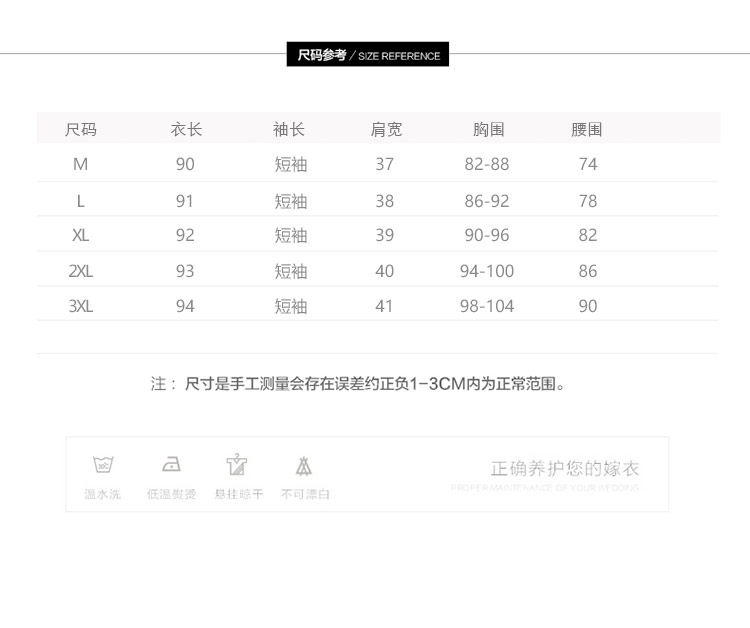750x628 pixels.
Task: Click size 2XL row label
Action: 80,271
